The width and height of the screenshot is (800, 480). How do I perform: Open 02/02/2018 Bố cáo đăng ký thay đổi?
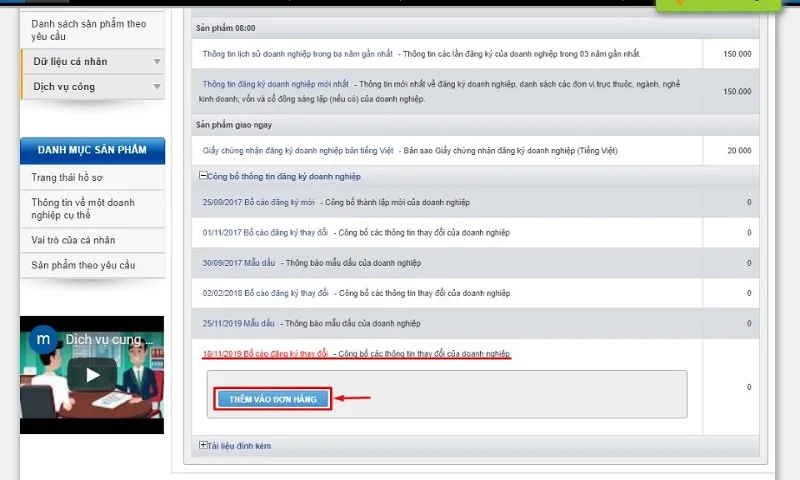coord(265,293)
